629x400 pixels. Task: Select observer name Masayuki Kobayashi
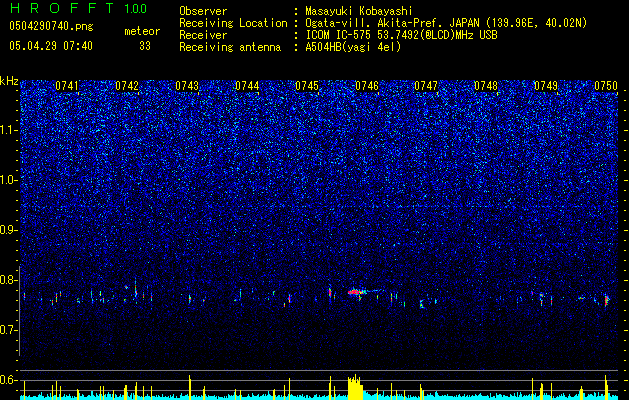coord(358,11)
